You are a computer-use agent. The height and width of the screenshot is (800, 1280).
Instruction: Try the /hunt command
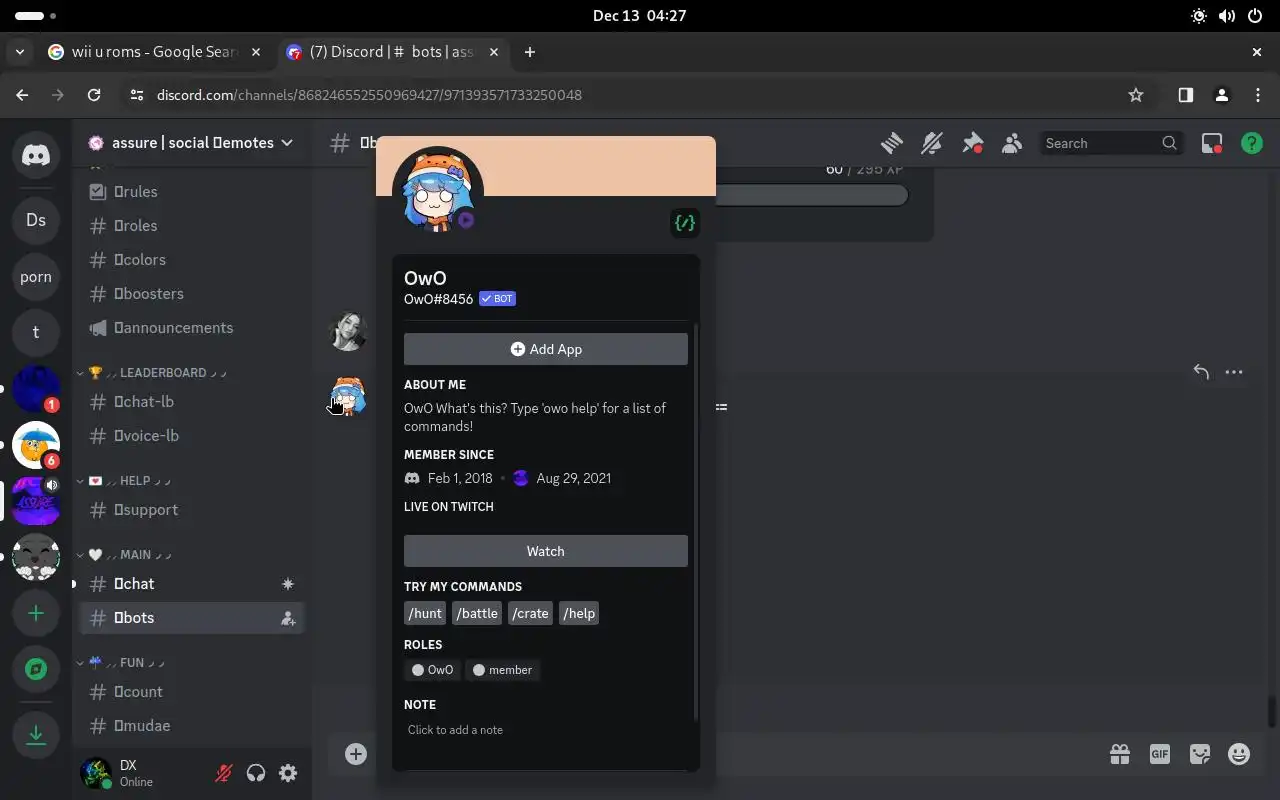[x=425, y=613]
